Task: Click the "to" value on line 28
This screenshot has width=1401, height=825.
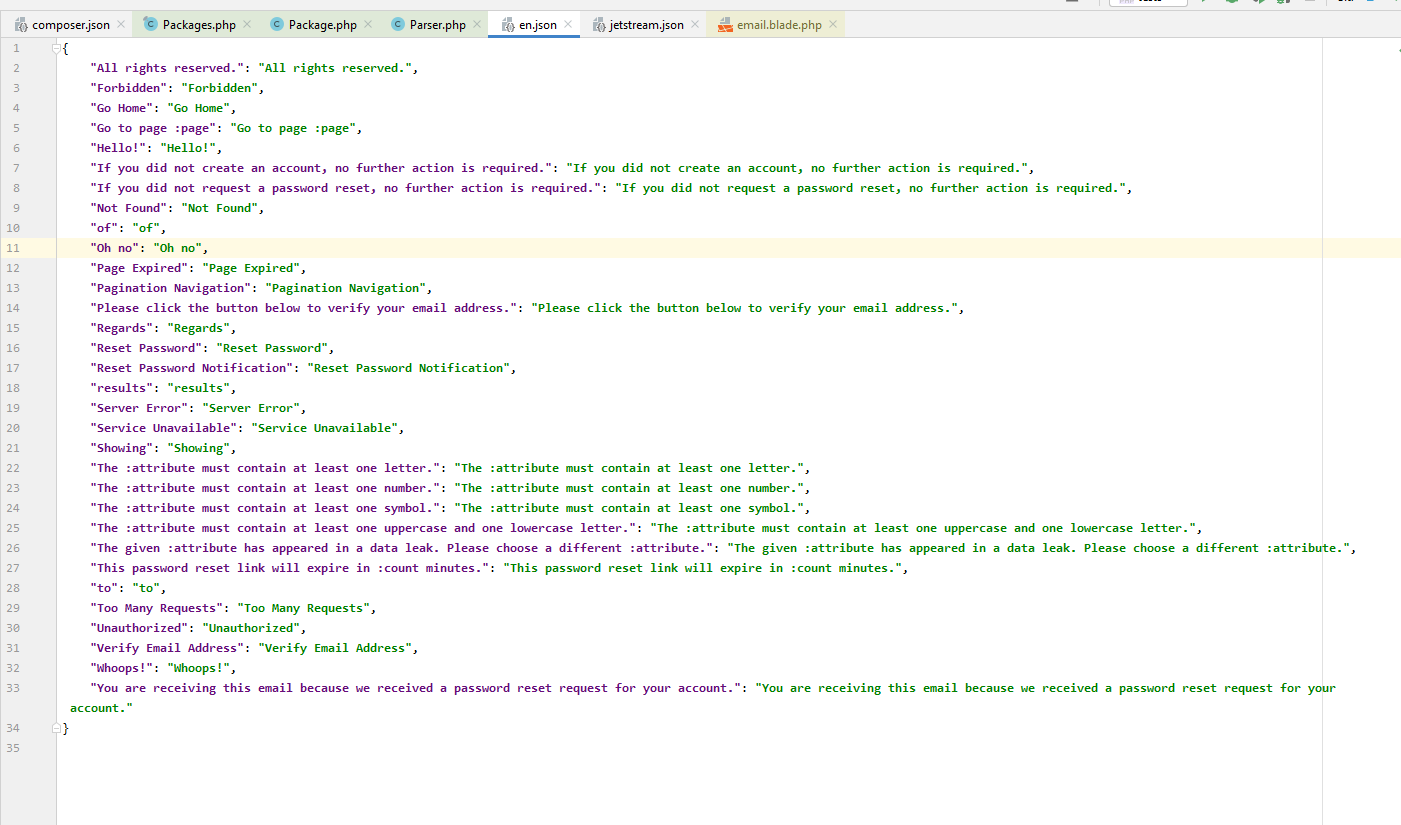Action: click(146, 588)
